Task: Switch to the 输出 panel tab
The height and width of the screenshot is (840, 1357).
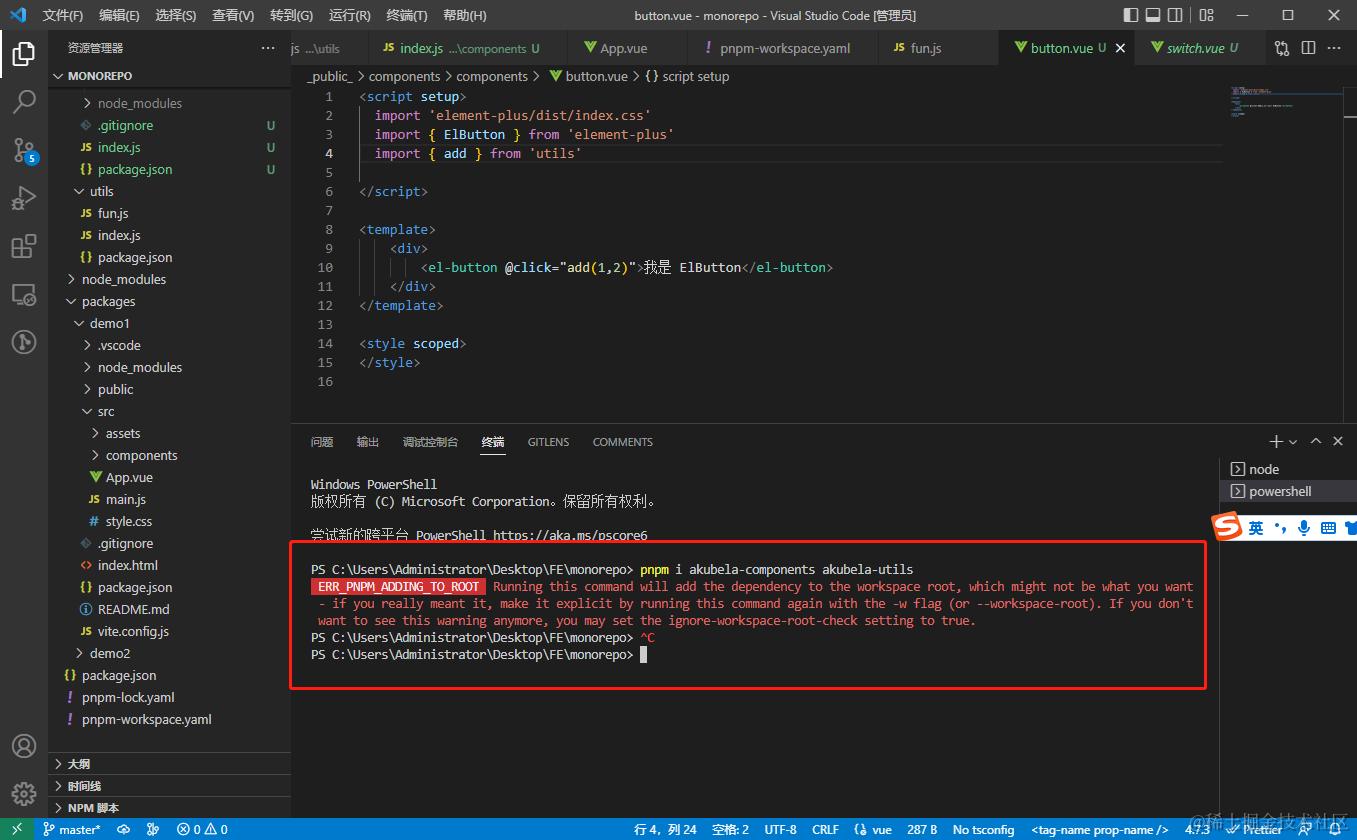Action: [x=368, y=442]
